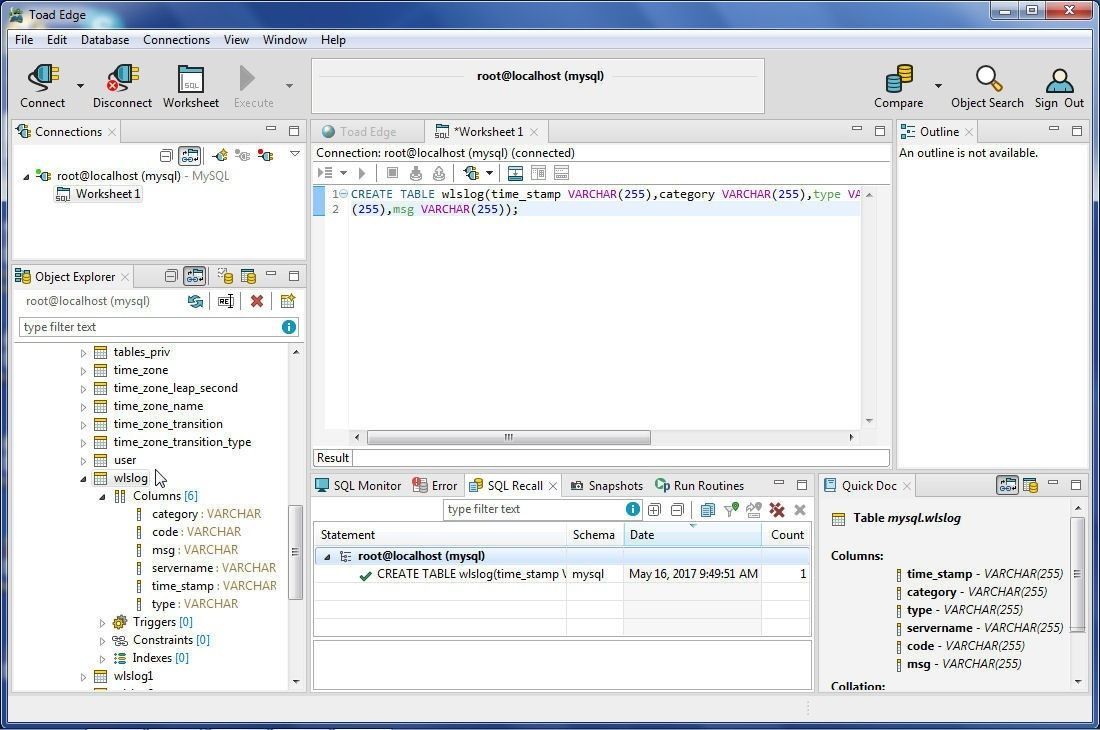
Task: Toggle the side-by-side result layout in the worksheet toolbar
Action: point(538,173)
